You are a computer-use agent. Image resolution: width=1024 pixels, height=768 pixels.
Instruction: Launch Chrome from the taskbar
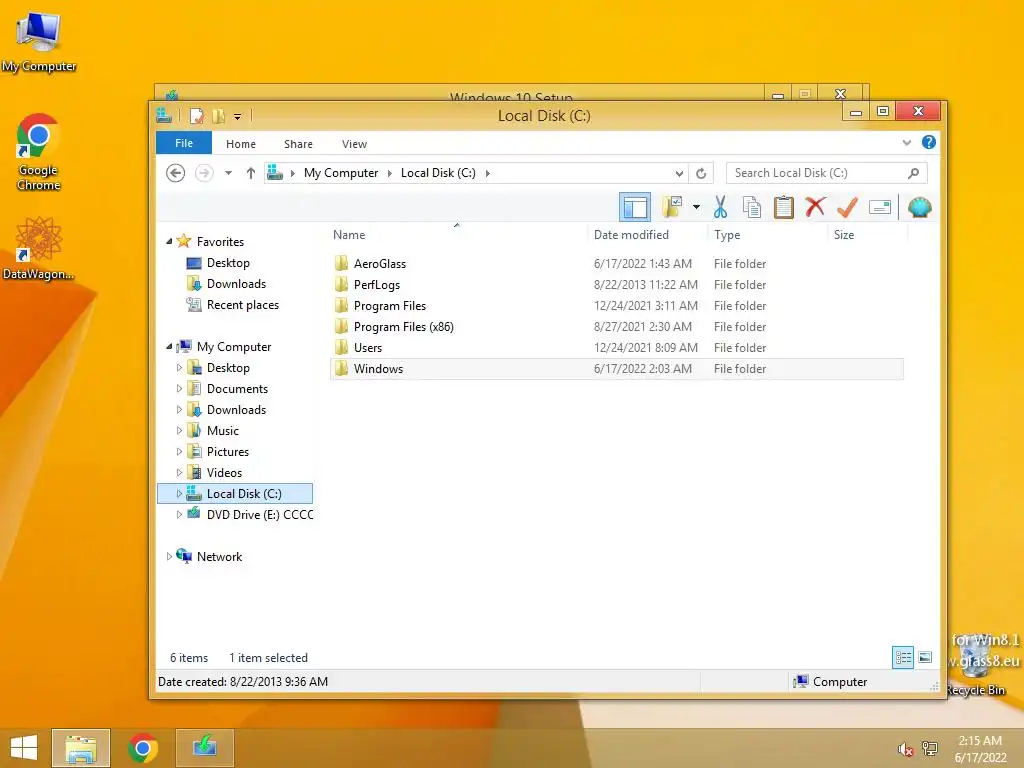click(143, 748)
